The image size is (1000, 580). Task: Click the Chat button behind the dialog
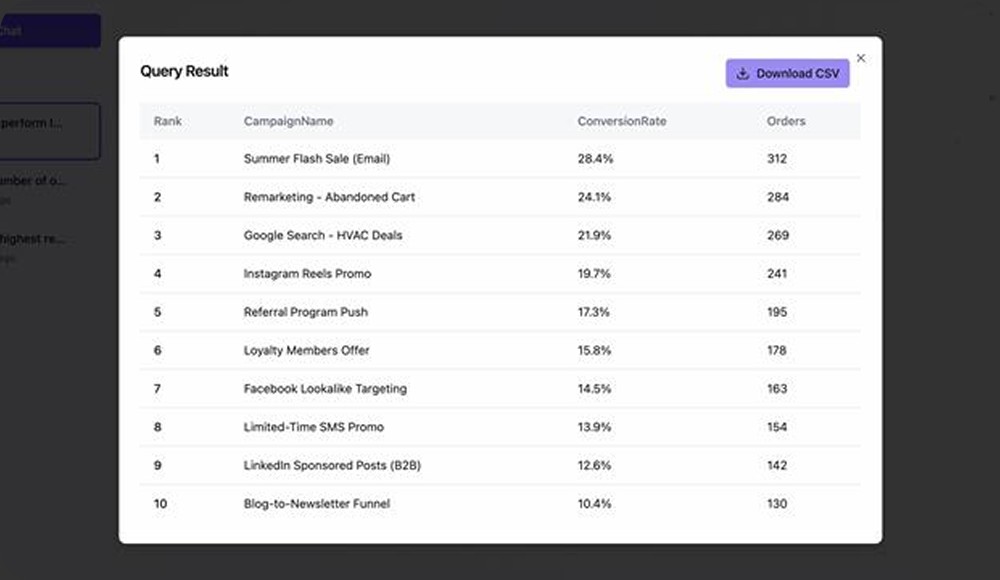[50, 30]
